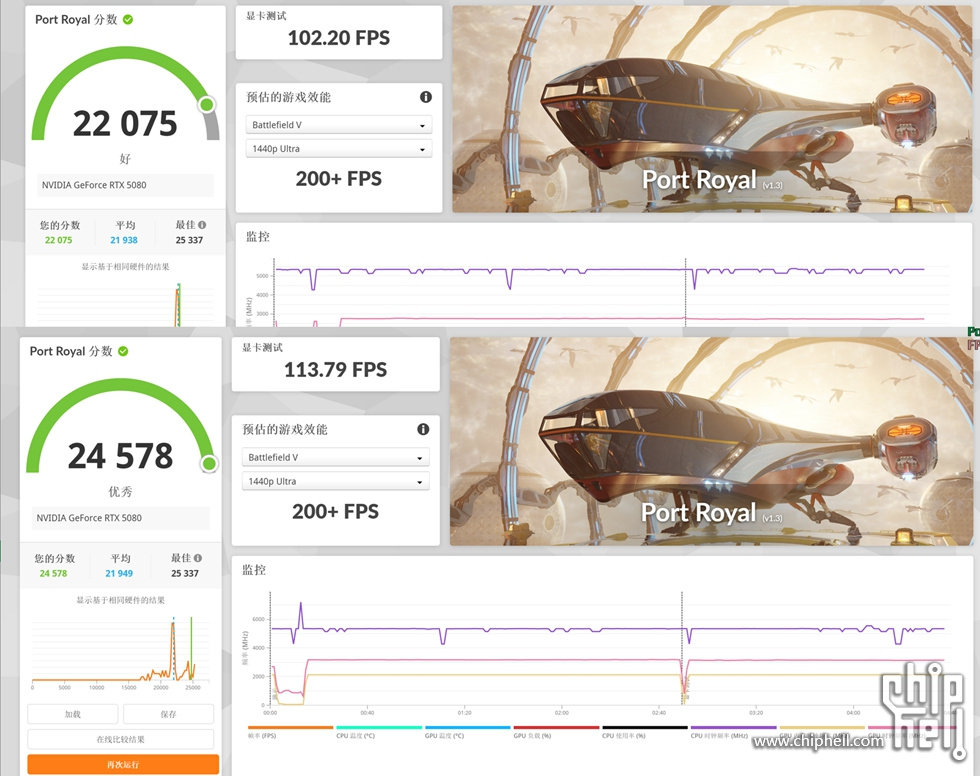Image resolution: width=980 pixels, height=776 pixels.
Task: Click the Port Royal v1.3 thumbnail in the 113.79 FPS result
Action: [711, 441]
